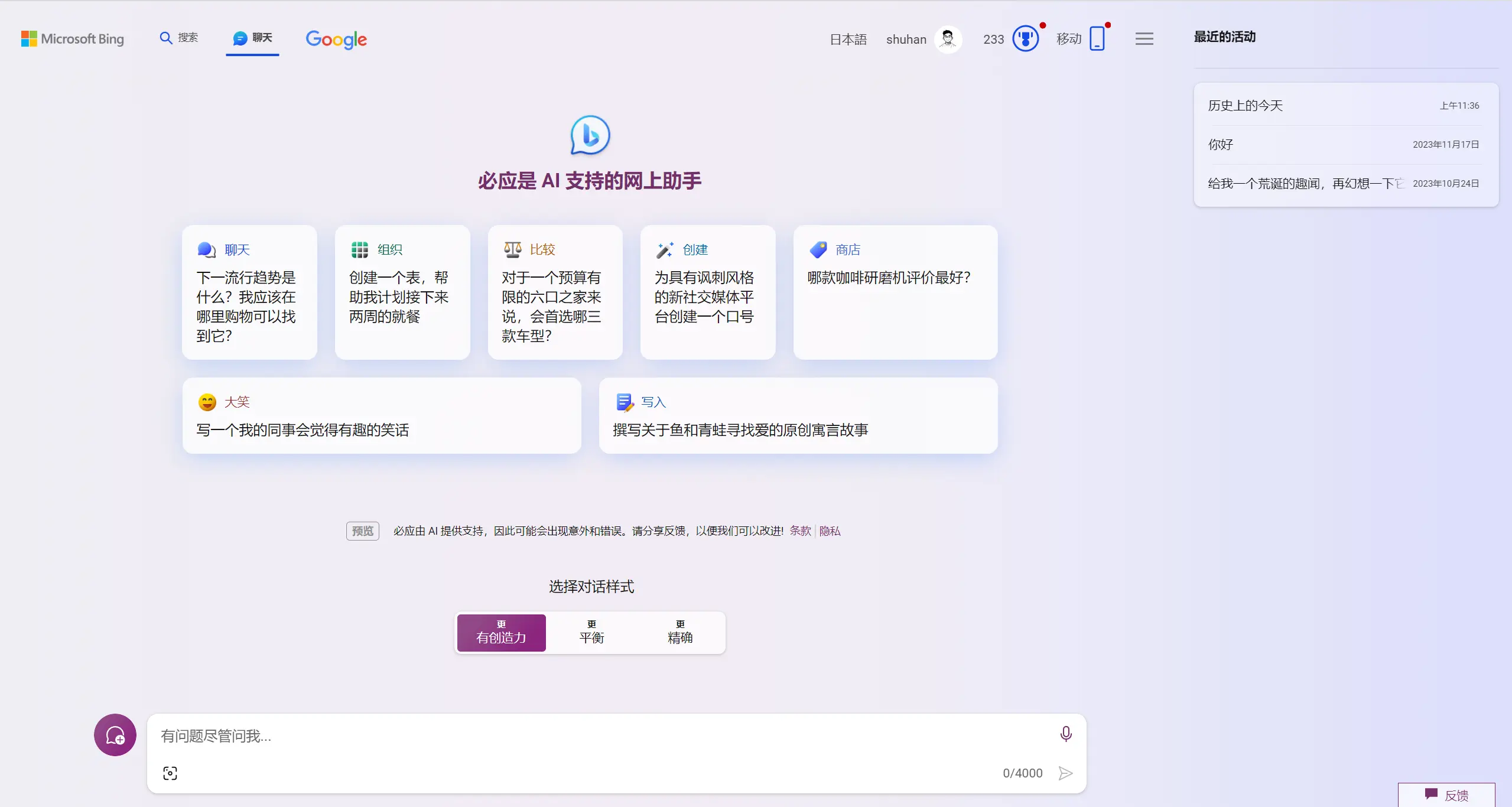Switch to the 聊天 chat tab
This screenshot has width=1512, height=807.
tap(252, 38)
